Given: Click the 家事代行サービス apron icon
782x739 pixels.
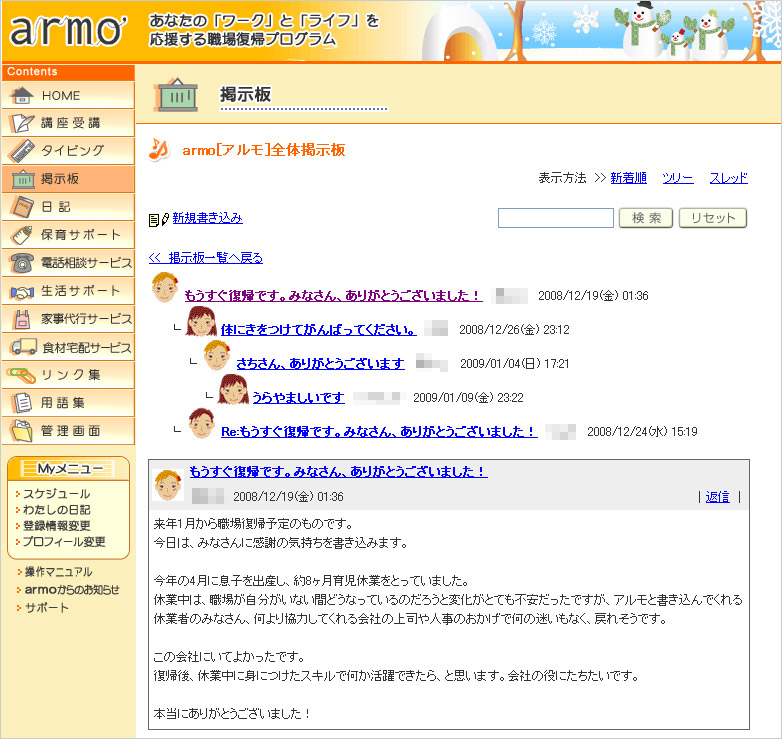Looking at the screenshot, I should pyautogui.click(x=22, y=319).
